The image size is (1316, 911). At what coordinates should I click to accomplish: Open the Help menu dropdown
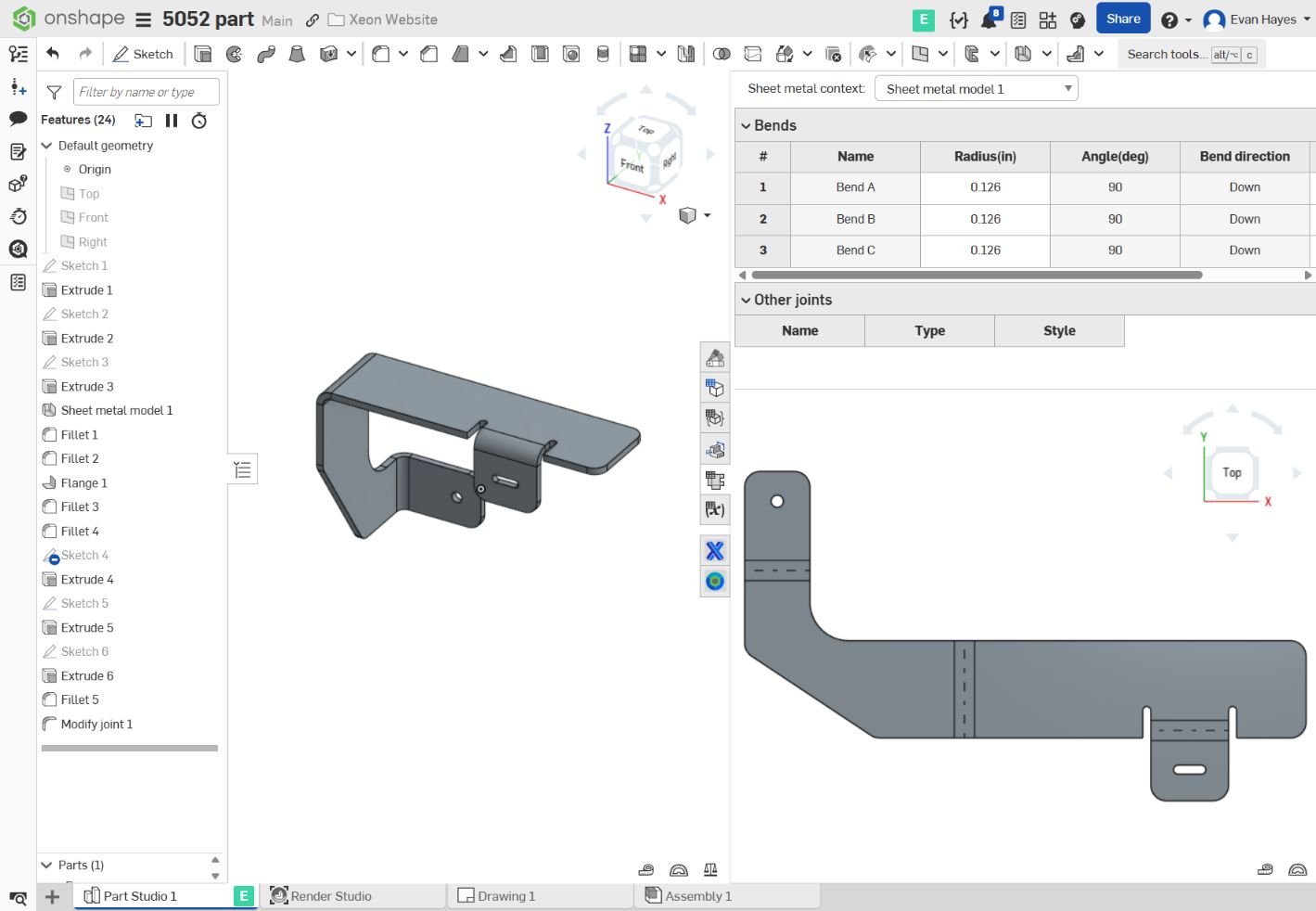(x=1176, y=19)
